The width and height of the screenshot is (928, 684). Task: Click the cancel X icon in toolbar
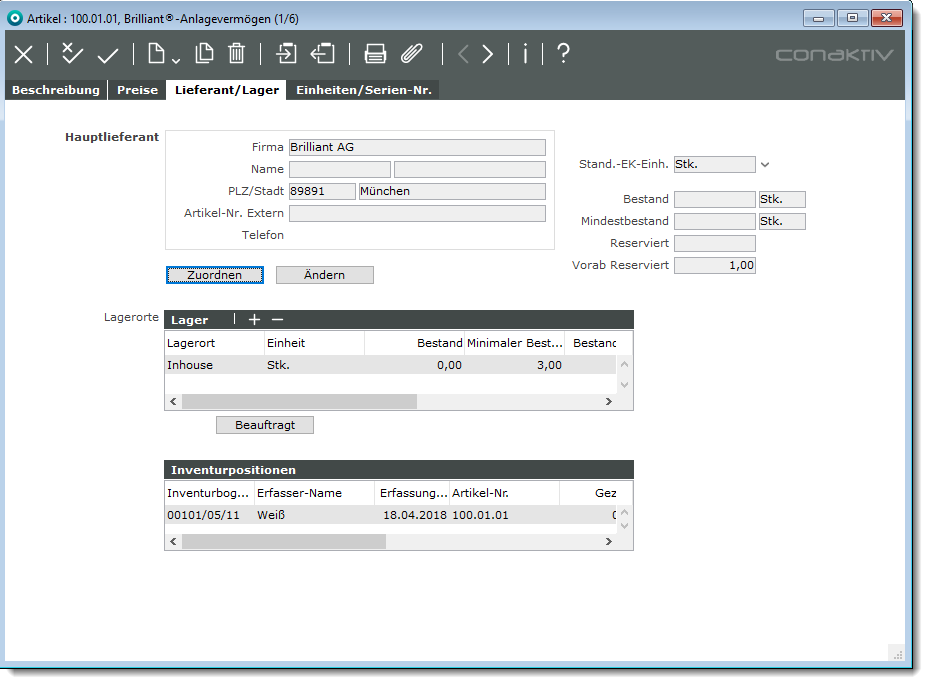[x=23, y=55]
